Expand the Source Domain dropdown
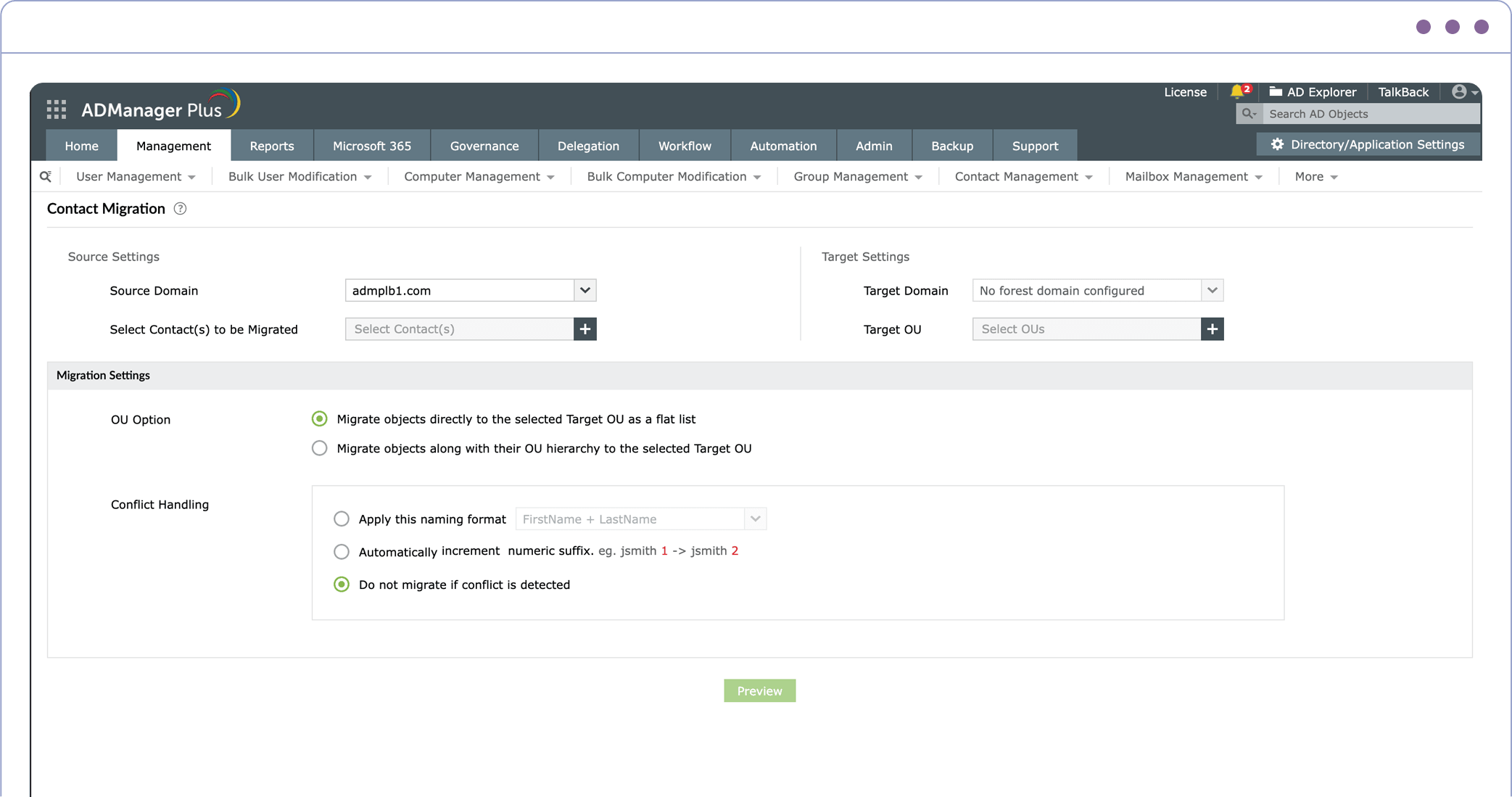The height and width of the screenshot is (797, 1512). coord(584,291)
